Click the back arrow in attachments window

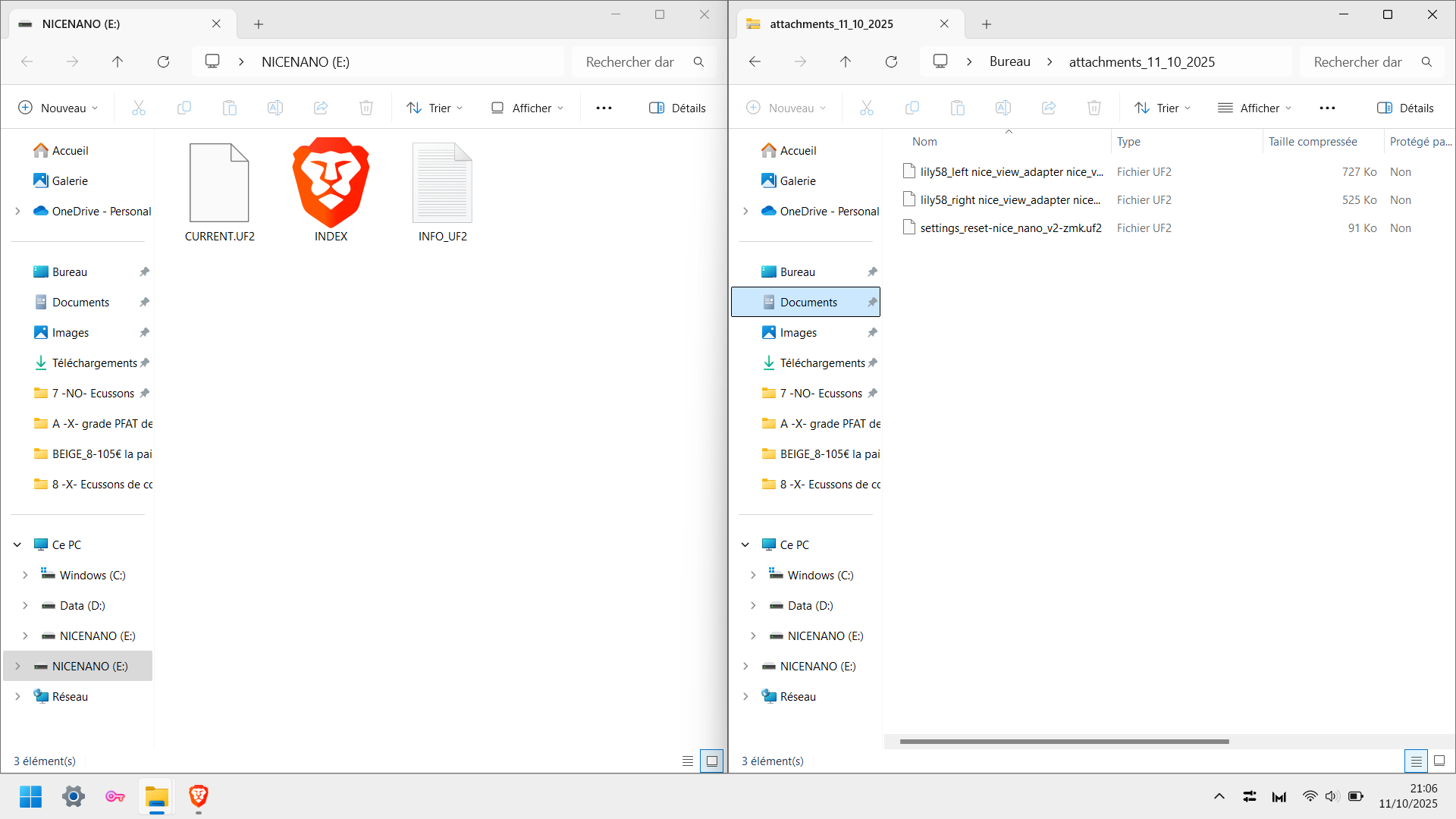pyautogui.click(x=755, y=62)
